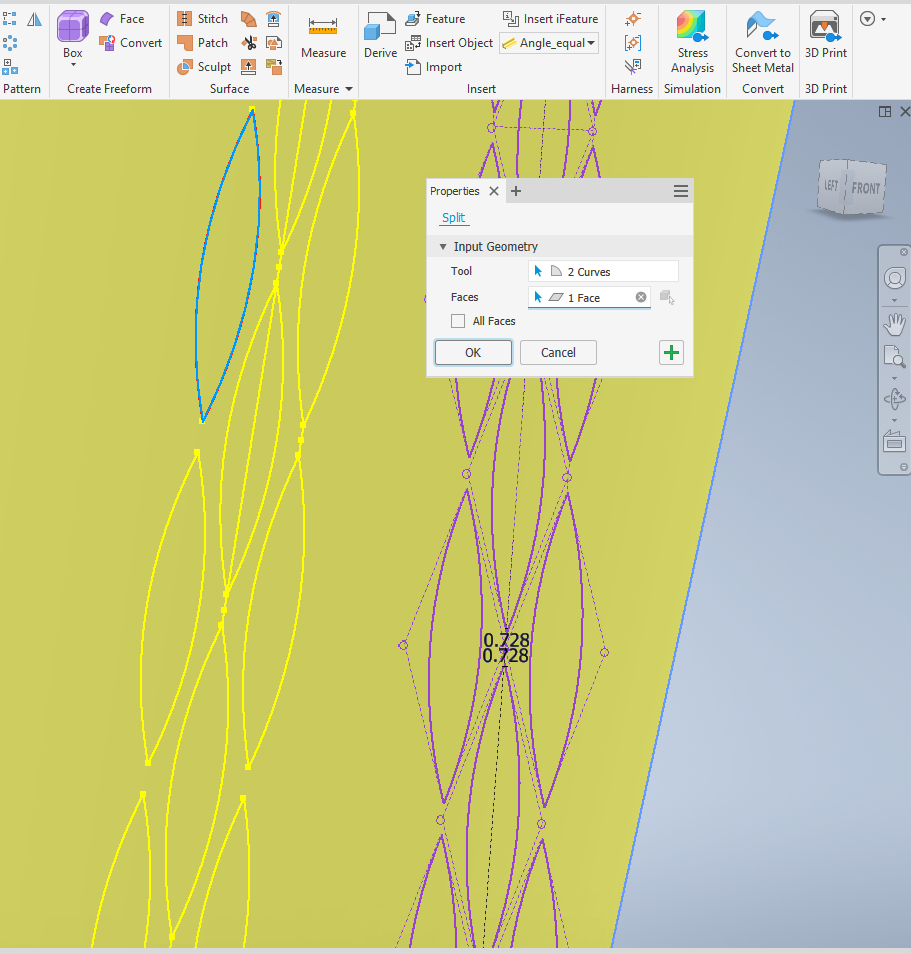The width and height of the screenshot is (911, 954).
Task: Confirm the split with OK
Action: [473, 352]
